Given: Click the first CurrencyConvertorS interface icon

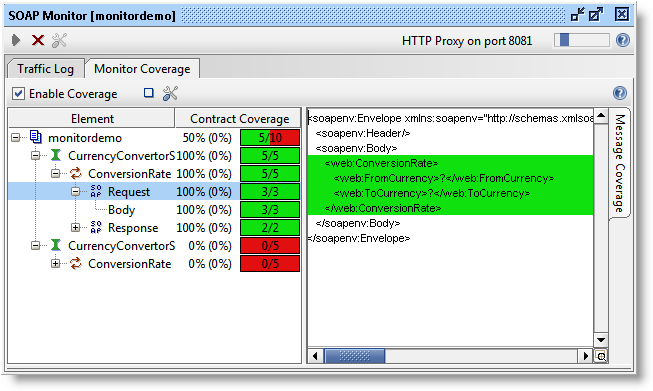Looking at the screenshot, I should [56, 155].
